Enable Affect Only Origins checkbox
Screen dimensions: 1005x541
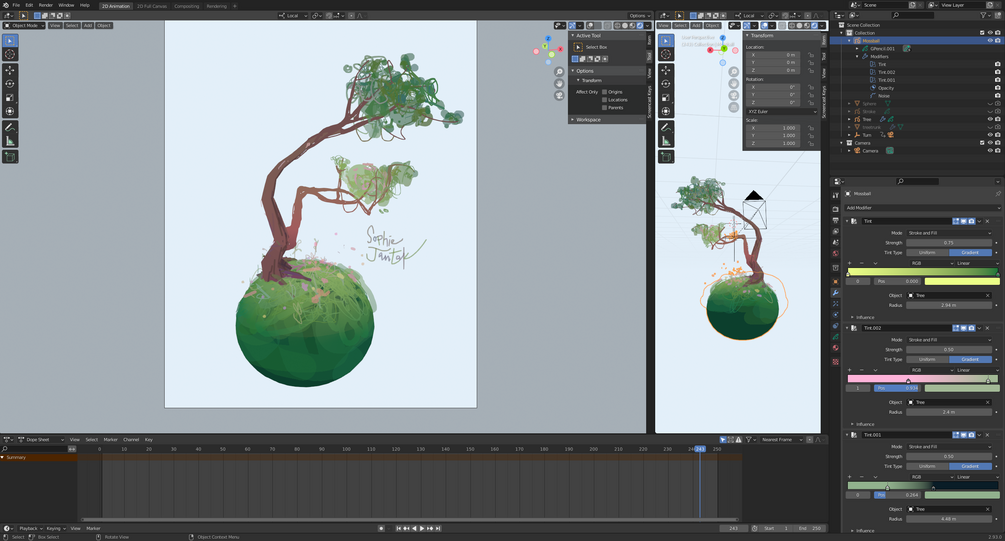604,92
